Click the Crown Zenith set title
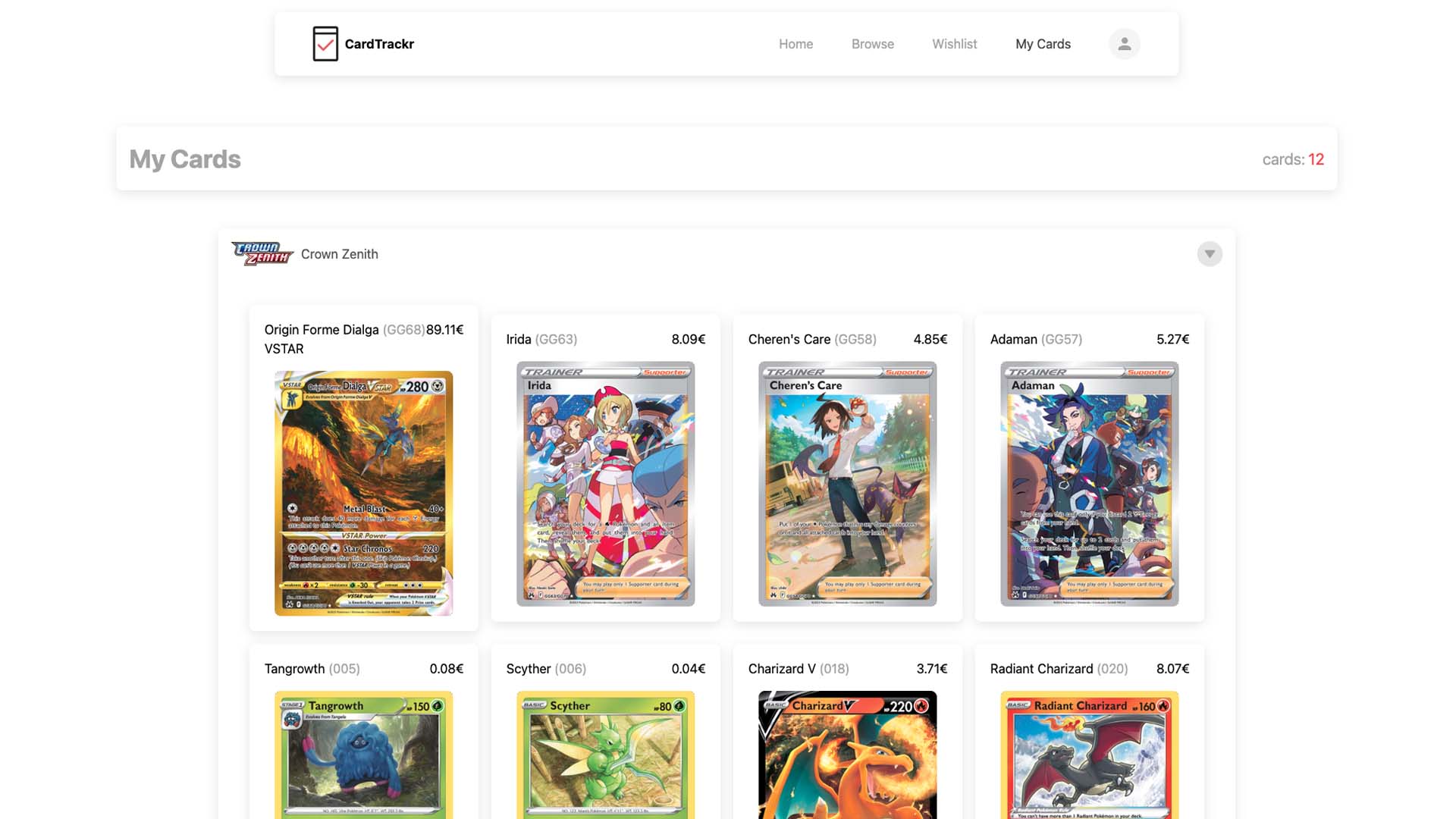The image size is (1456, 819). pyautogui.click(x=339, y=254)
